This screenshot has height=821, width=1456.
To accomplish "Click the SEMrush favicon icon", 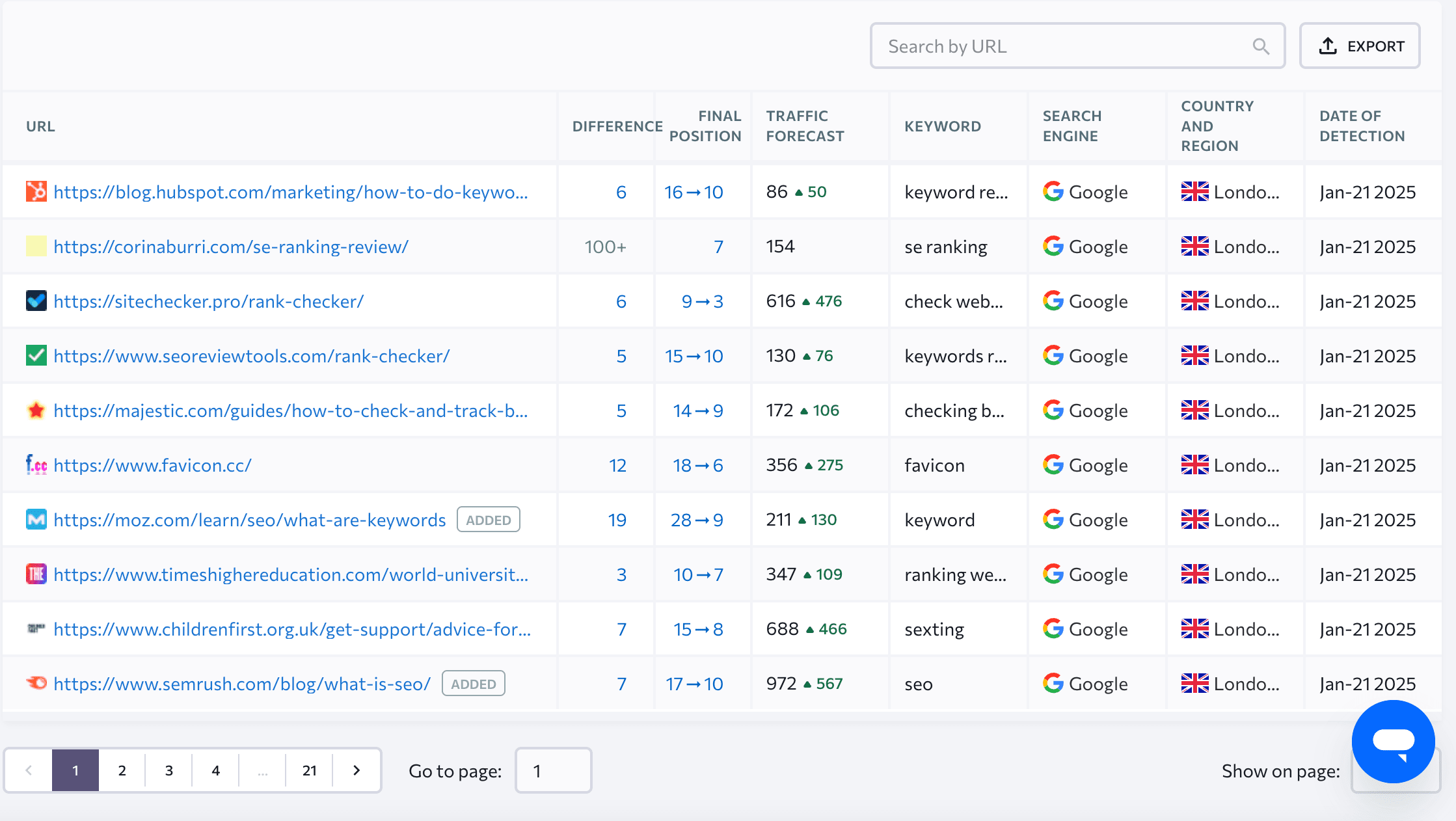I will point(36,683).
